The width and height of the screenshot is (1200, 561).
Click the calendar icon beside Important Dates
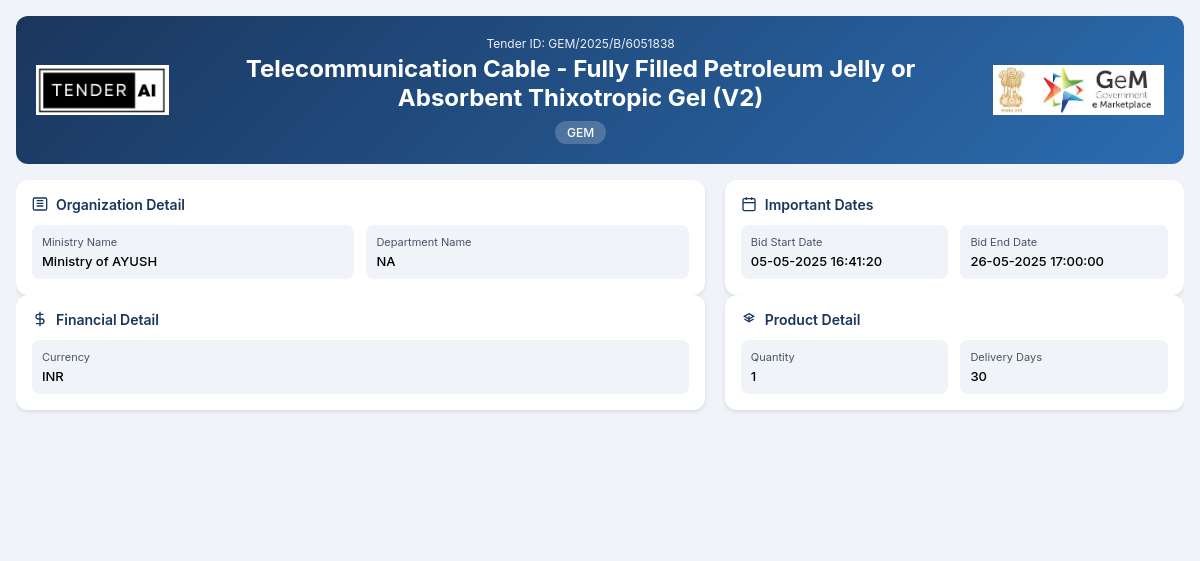(749, 204)
